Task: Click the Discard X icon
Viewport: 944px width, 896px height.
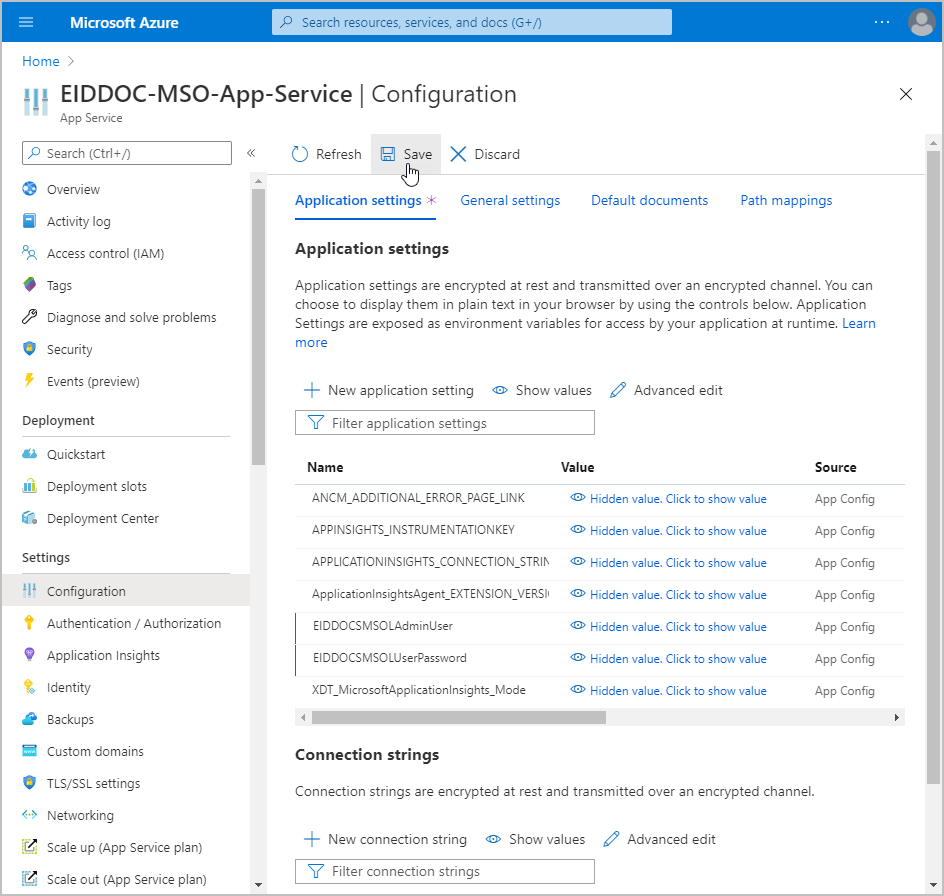Action: [459, 154]
